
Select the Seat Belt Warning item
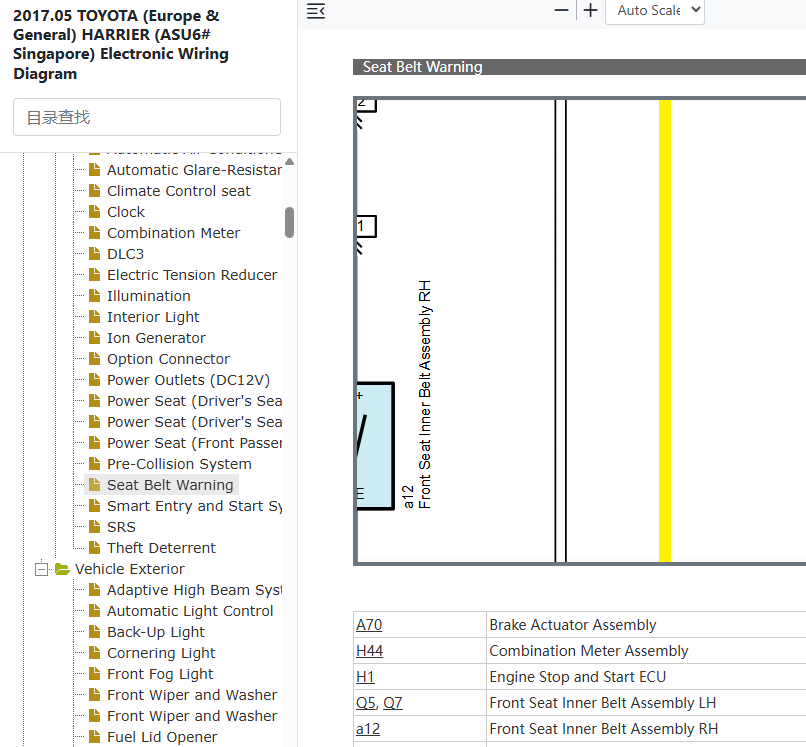point(170,485)
